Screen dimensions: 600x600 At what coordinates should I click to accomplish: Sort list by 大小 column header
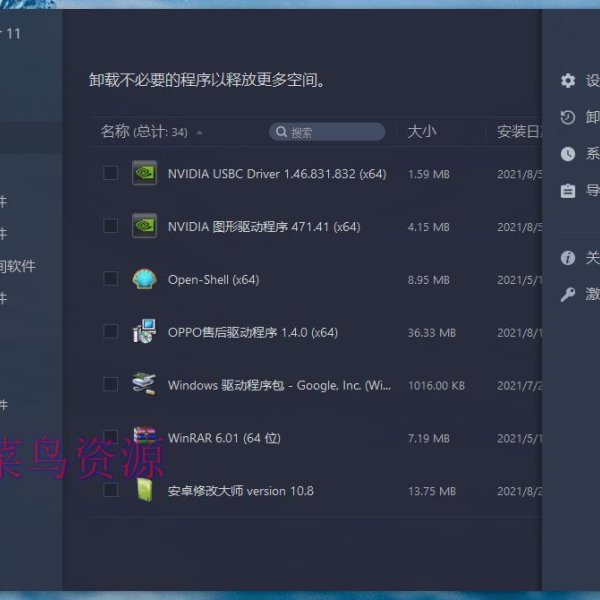click(422, 132)
